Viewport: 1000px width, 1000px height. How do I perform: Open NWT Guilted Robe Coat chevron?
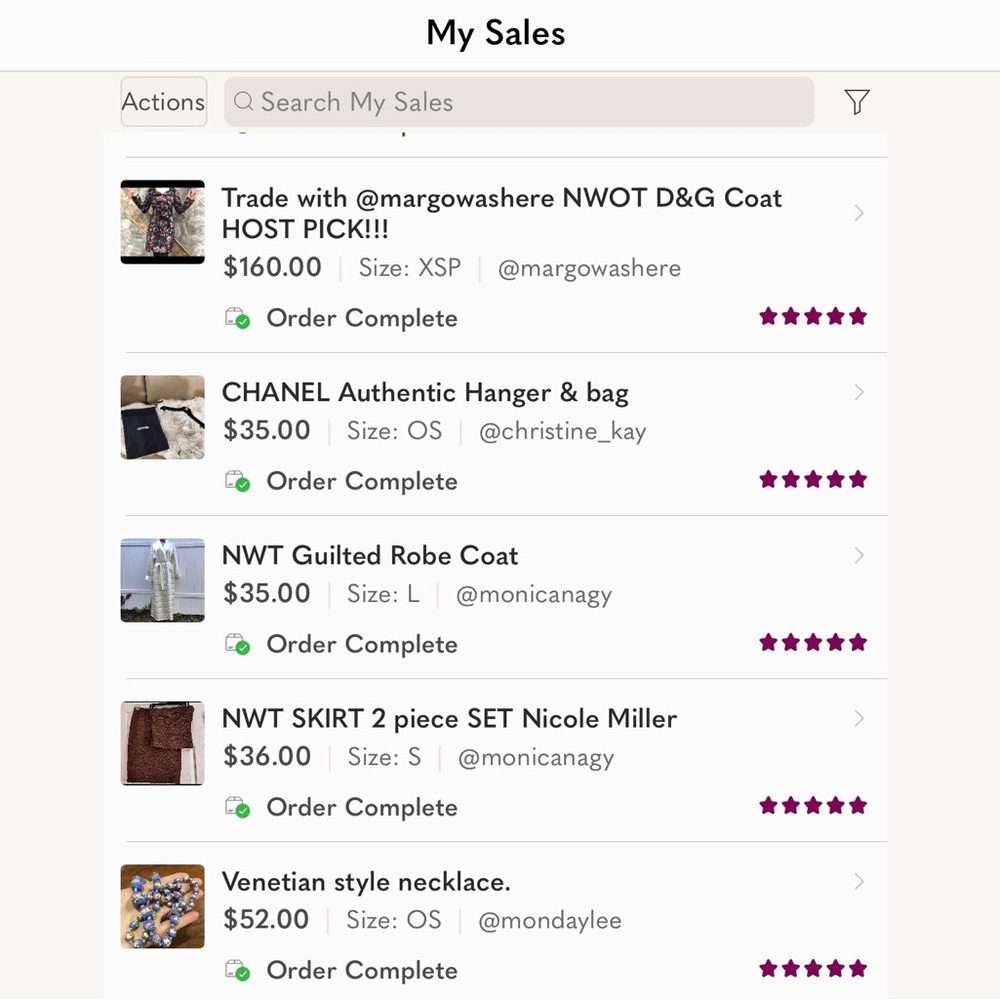pyautogui.click(x=859, y=555)
